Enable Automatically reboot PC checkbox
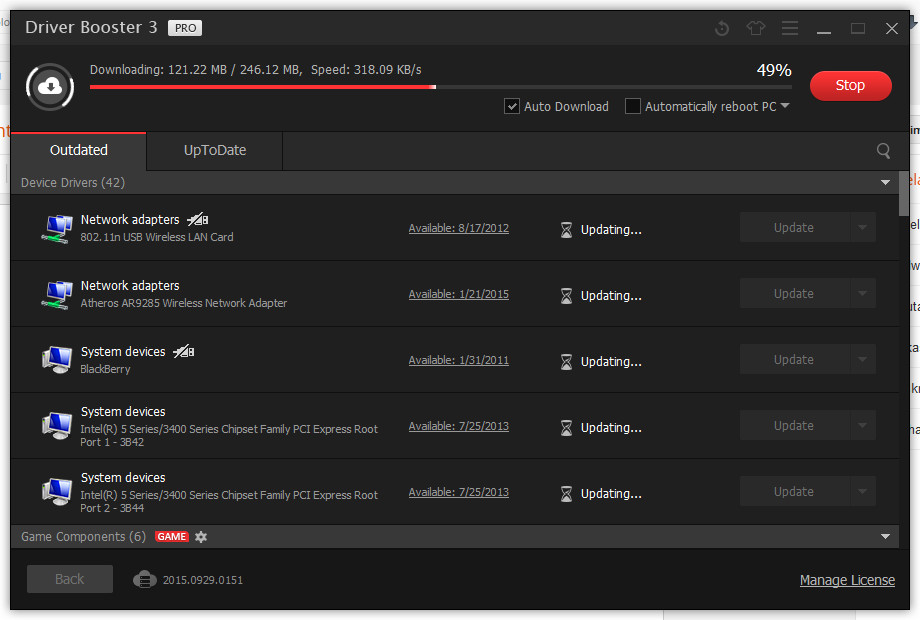The width and height of the screenshot is (920, 620). pyautogui.click(x=632, y=106)
